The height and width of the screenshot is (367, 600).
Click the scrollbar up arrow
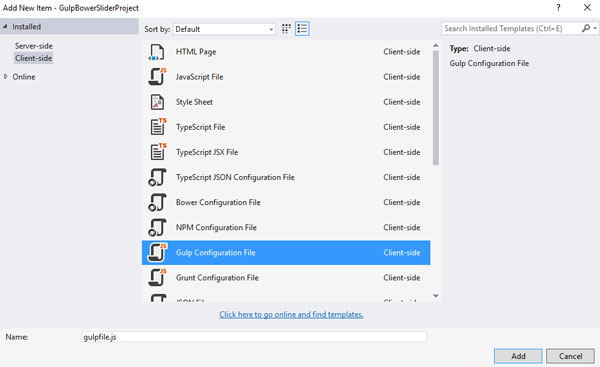pyautogui.click(x=435, y=46)
